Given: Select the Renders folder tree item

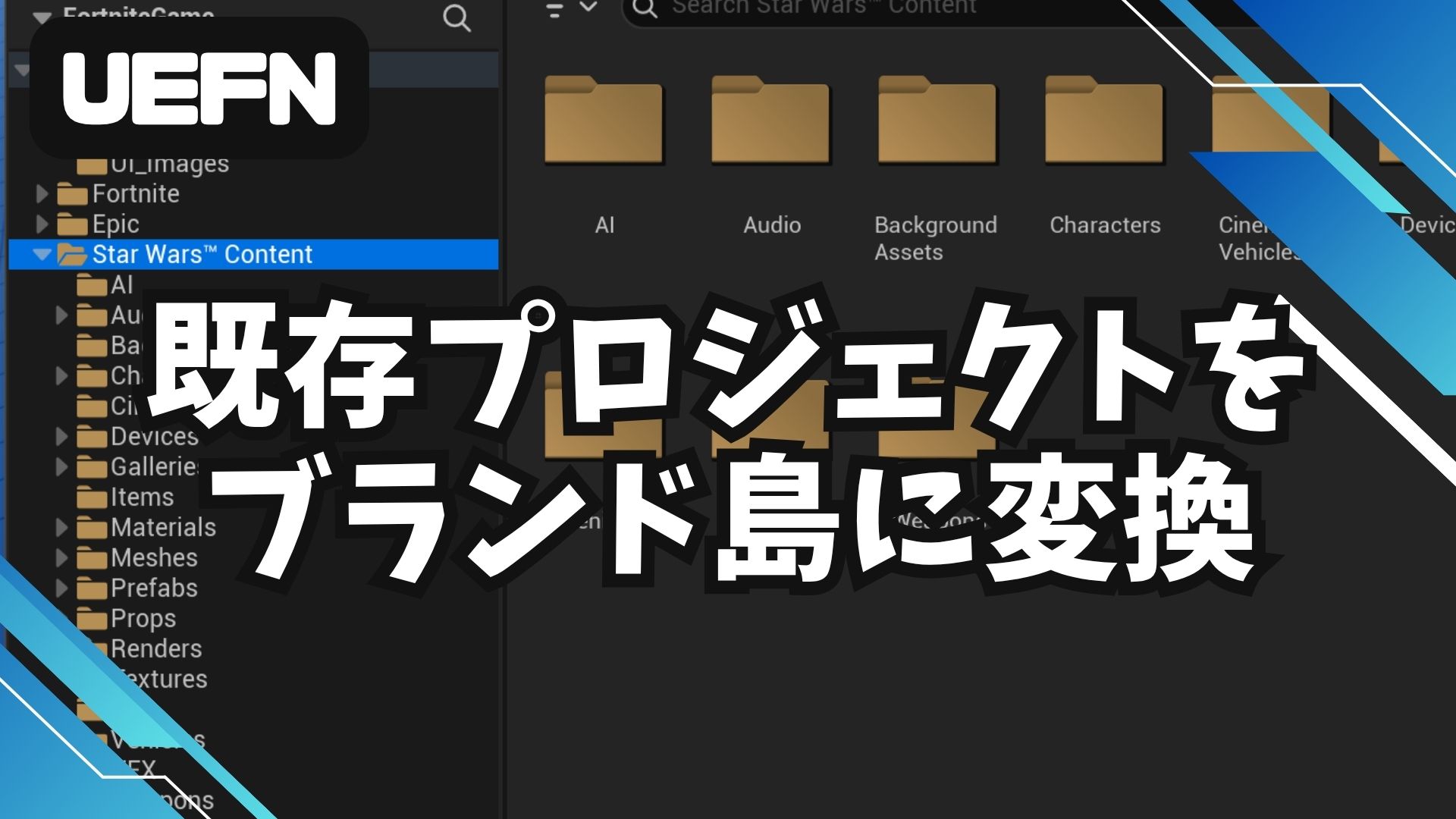Looking at the screenshot, I should (x=156, y=649).
